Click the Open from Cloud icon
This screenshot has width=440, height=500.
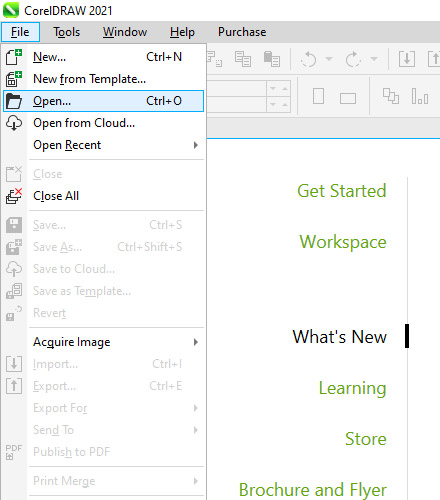click(14, 123)
